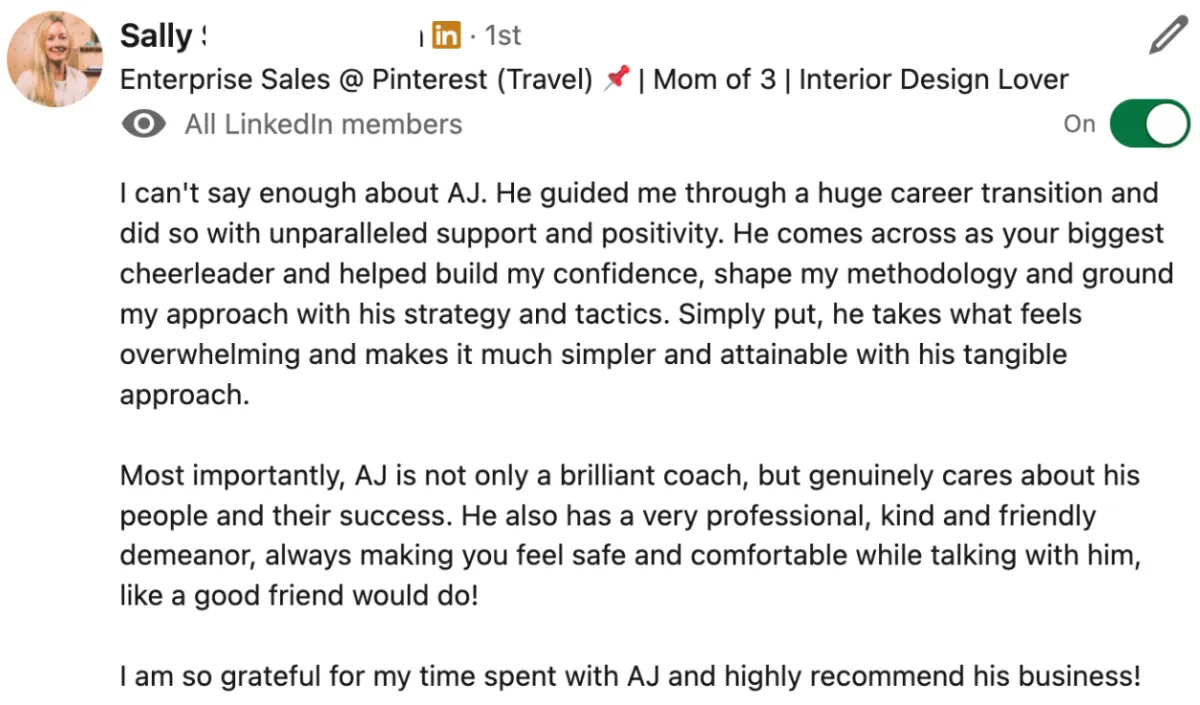Click "All LinkedIn members" visibility setting
The height and width of the screenshot is (705, 1200).
coord(323,124)
